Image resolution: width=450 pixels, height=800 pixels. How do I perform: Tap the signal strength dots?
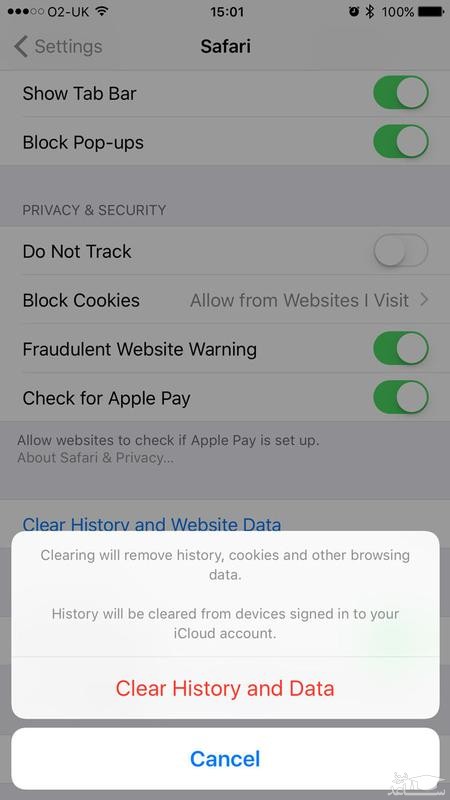pos(24,11)
